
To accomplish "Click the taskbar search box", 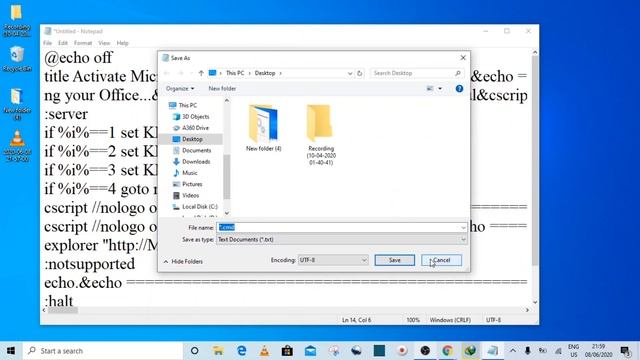I will point(102,351).
